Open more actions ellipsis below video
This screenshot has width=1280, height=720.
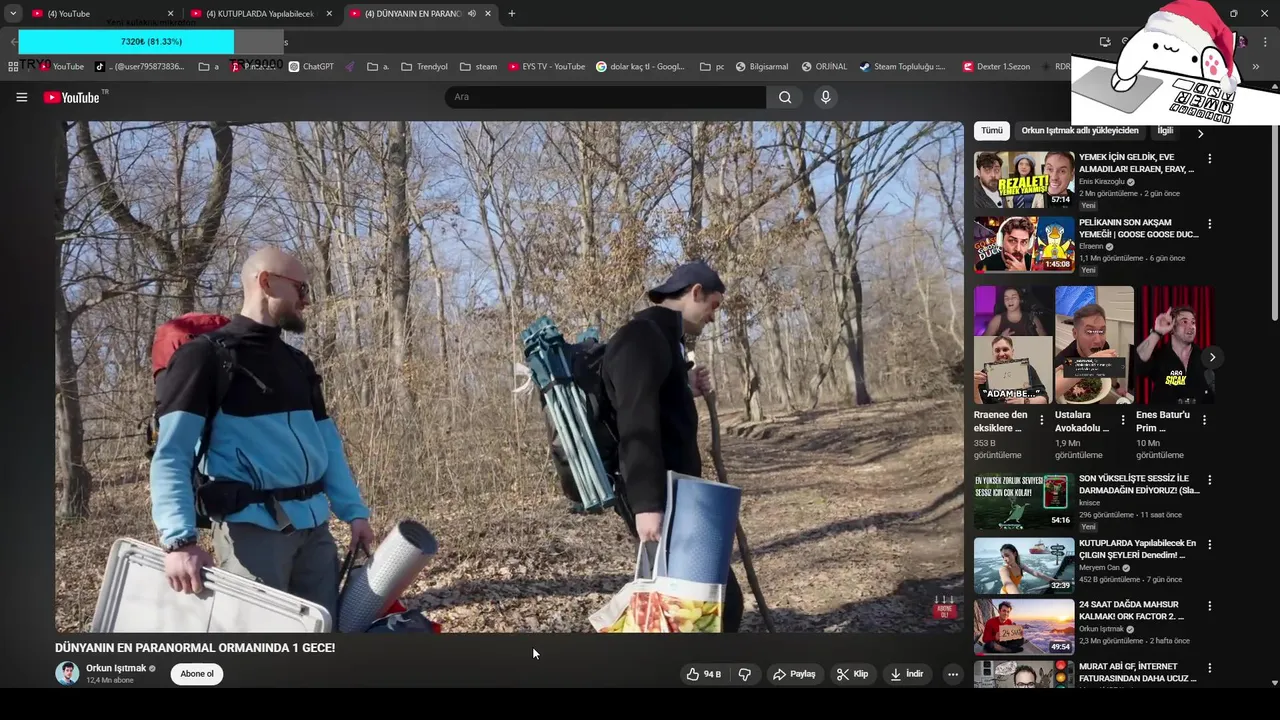pos(953,674)
